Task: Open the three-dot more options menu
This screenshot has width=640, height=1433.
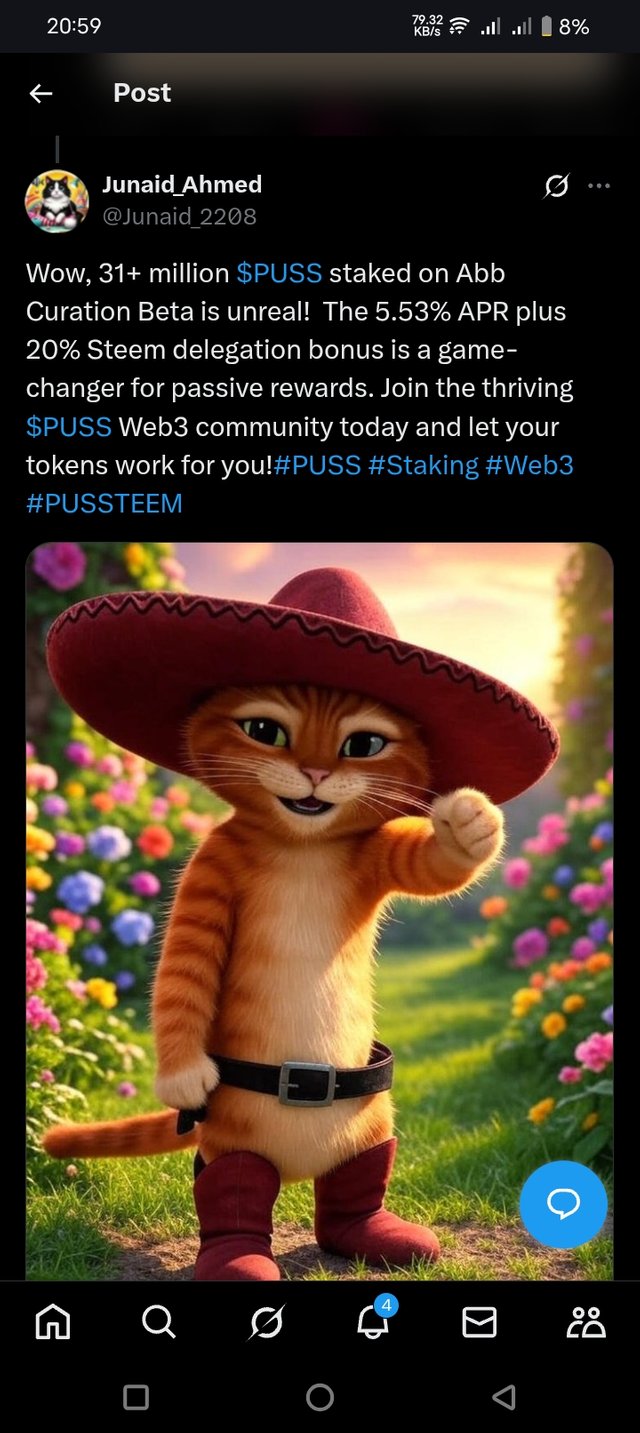Action: coord(599,185)
